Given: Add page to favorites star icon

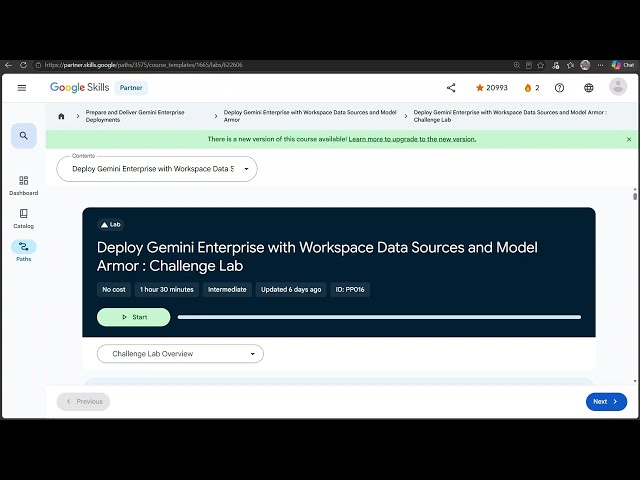Looking at the screenshot, I should [x=541, y=65].
